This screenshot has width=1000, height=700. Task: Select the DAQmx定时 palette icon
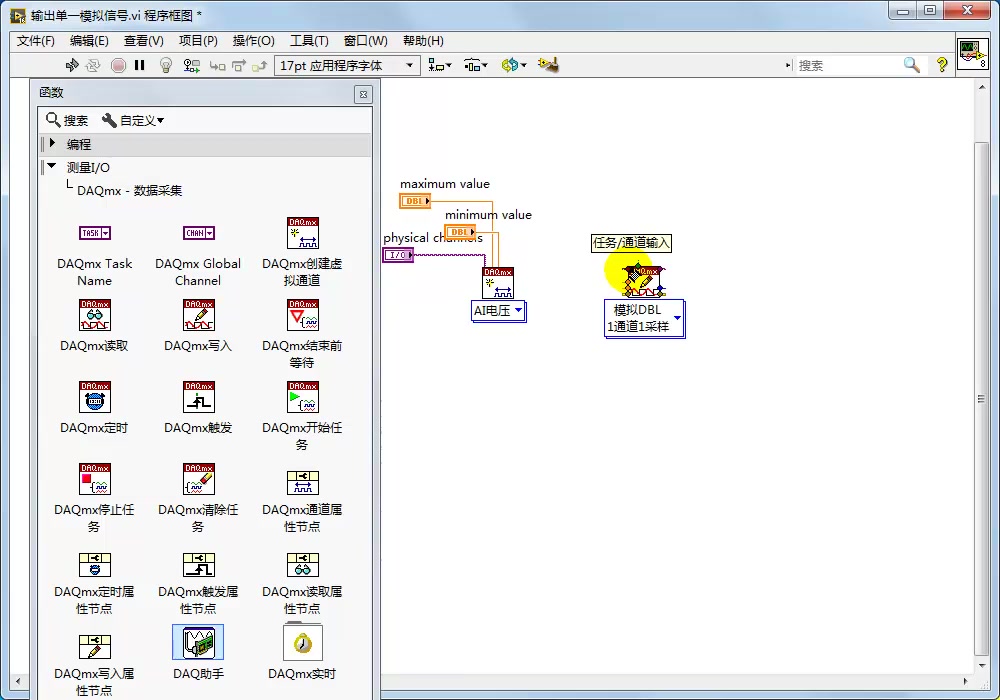95,398
